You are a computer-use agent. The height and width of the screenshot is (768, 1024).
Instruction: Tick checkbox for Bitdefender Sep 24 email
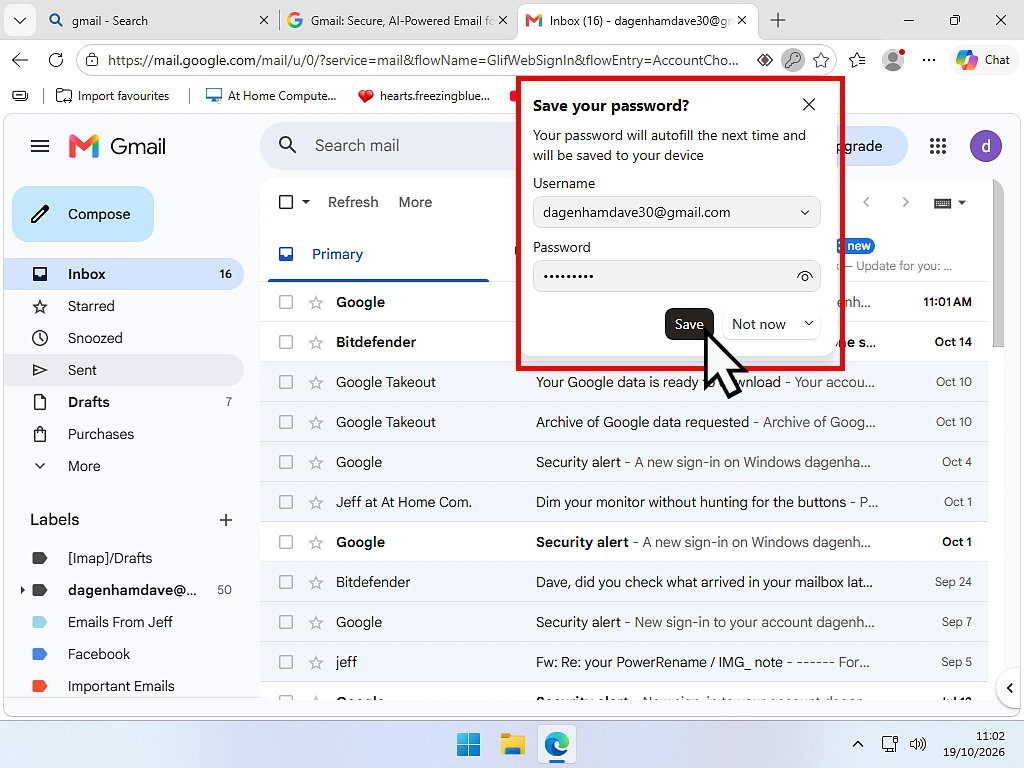(x=286, y=583)
